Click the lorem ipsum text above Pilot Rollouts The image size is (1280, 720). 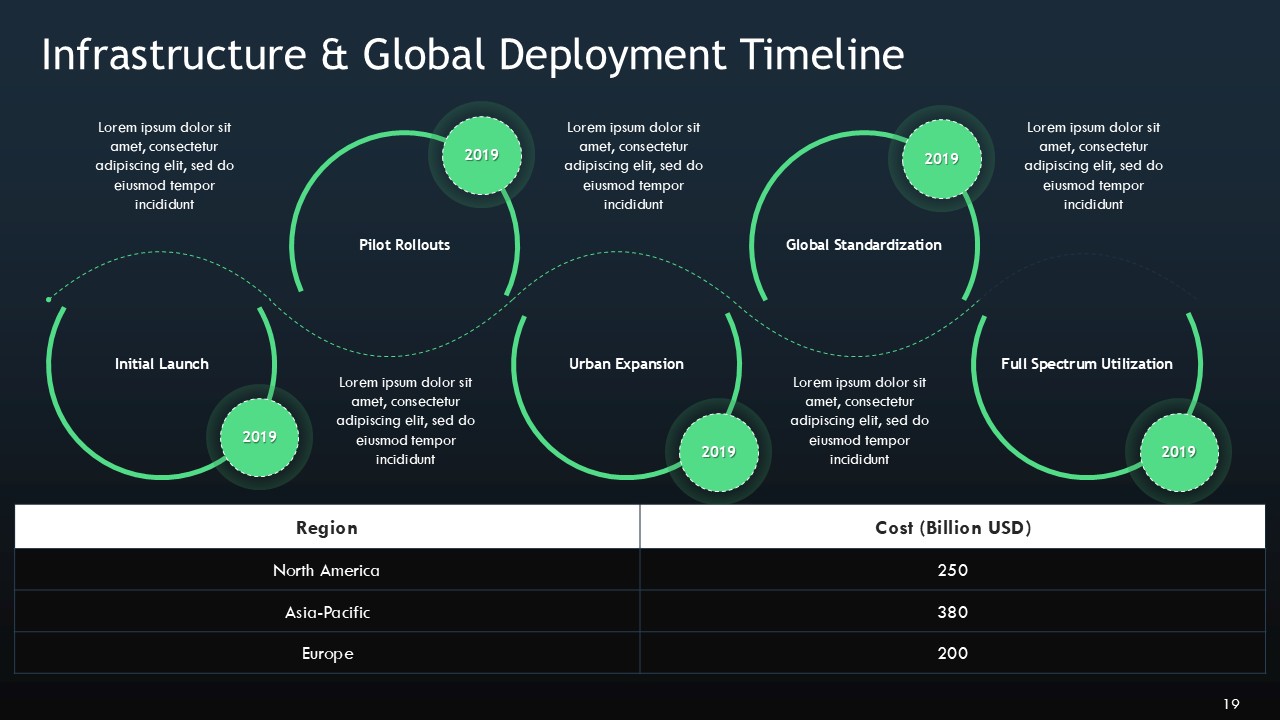165,165
